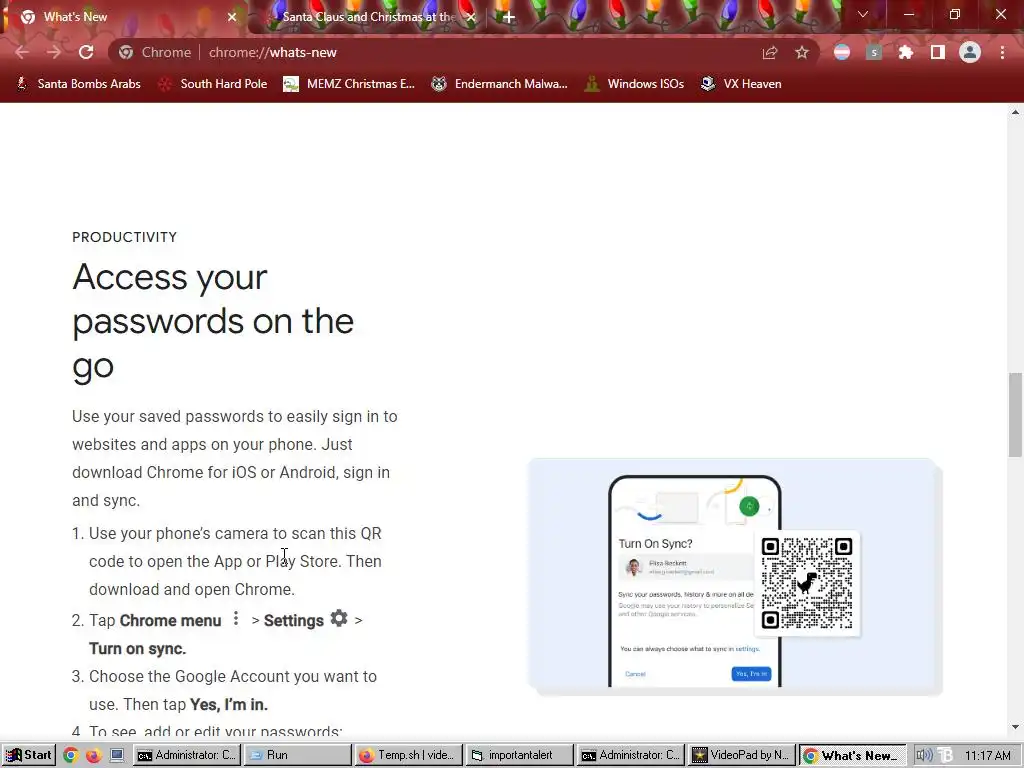The image size is (1024, 768).
Task: Launch Chrome from quick launch
Action: click(x=71, y=756)
